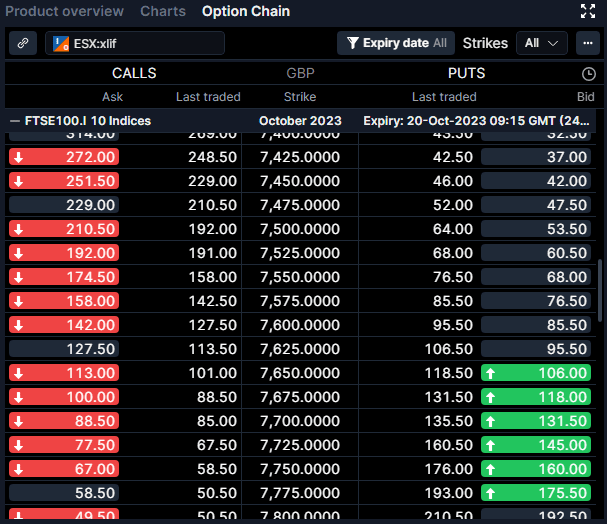Click the red down arrow on 272.00 ask
Viewport: 607px width, 524px height.
click(x=20, y=157)
